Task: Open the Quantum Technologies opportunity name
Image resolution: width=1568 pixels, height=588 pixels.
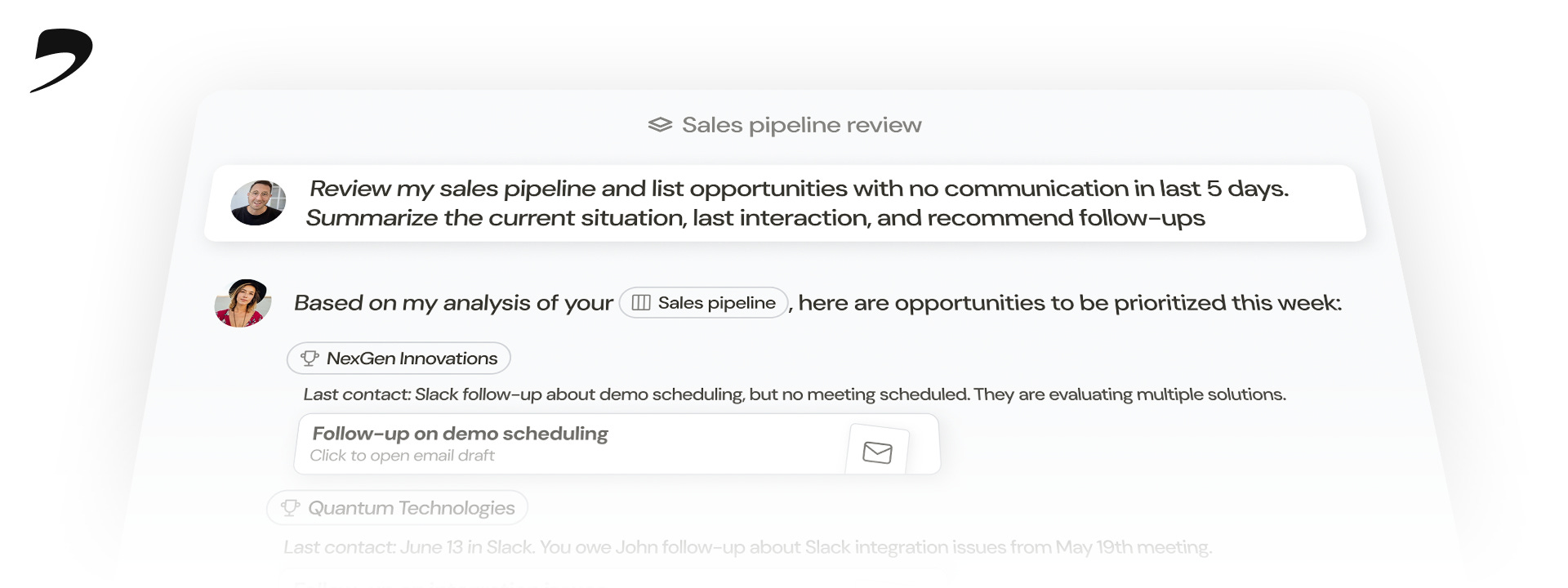Action: [x=411, y=508]
